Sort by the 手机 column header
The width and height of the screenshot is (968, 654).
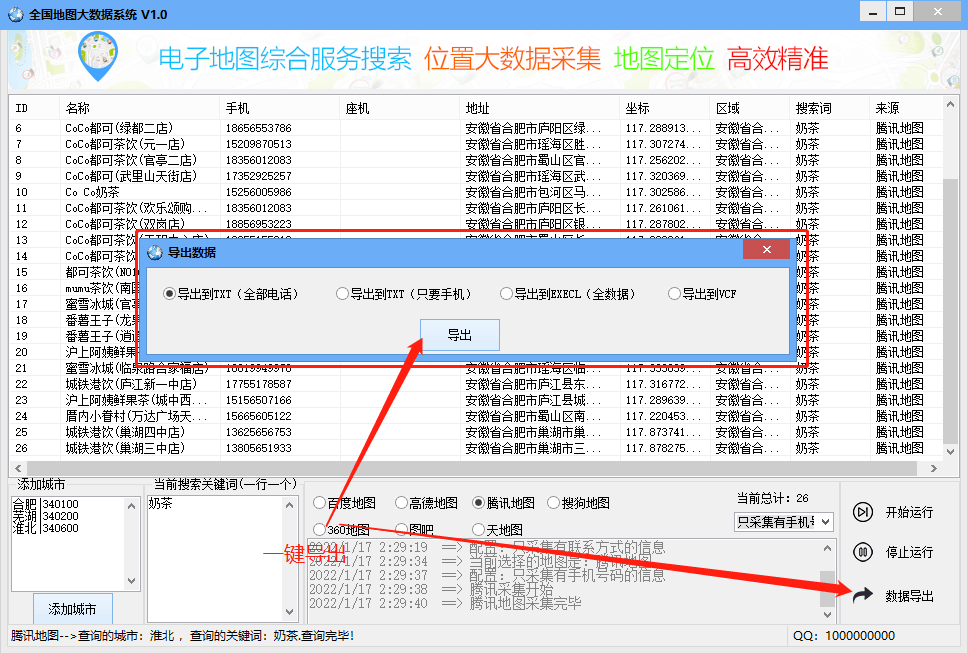[x=280, y=108]
